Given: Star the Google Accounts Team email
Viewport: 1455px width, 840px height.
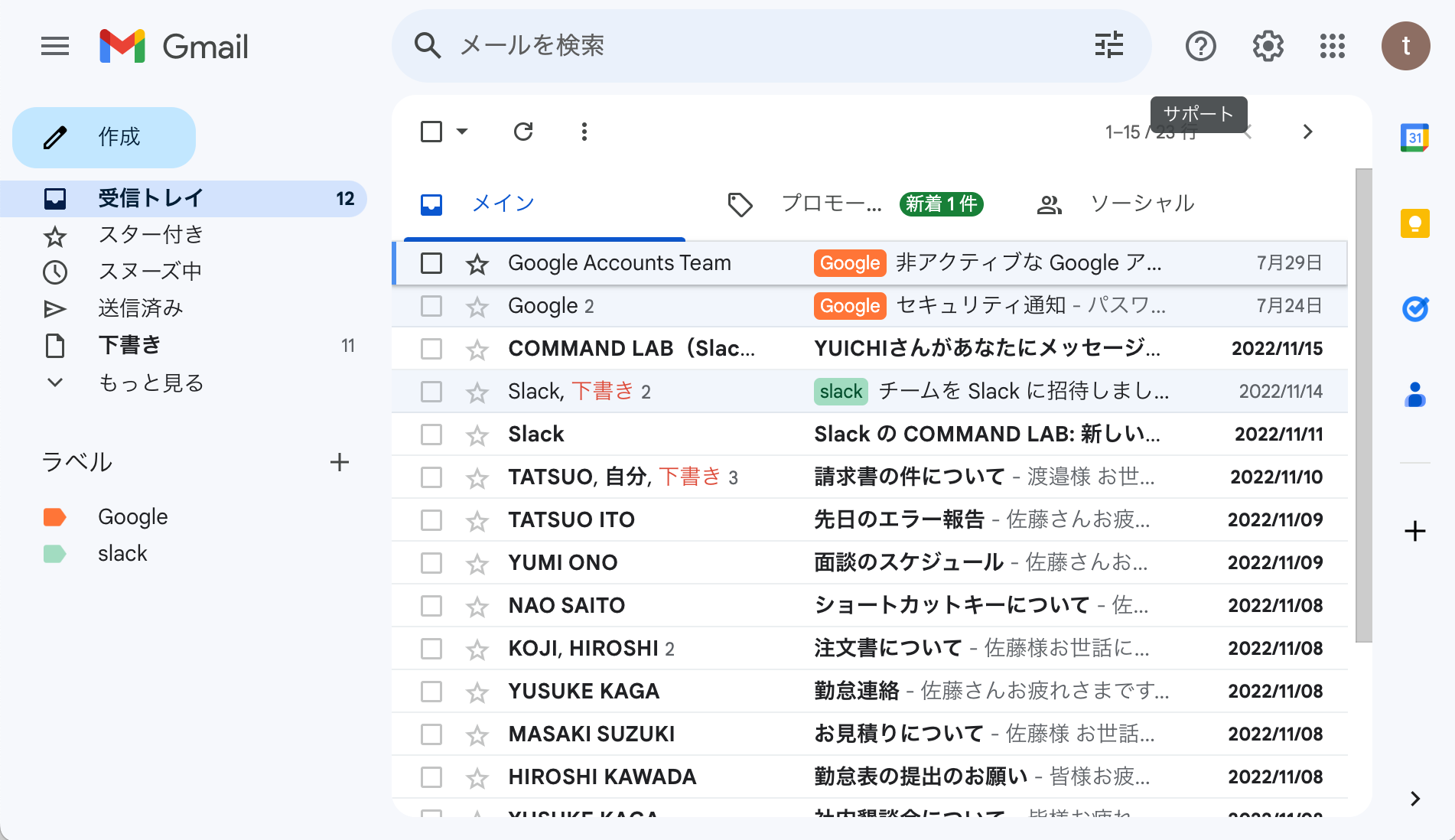Looking at the screenshot, I should tap(477, 264).
